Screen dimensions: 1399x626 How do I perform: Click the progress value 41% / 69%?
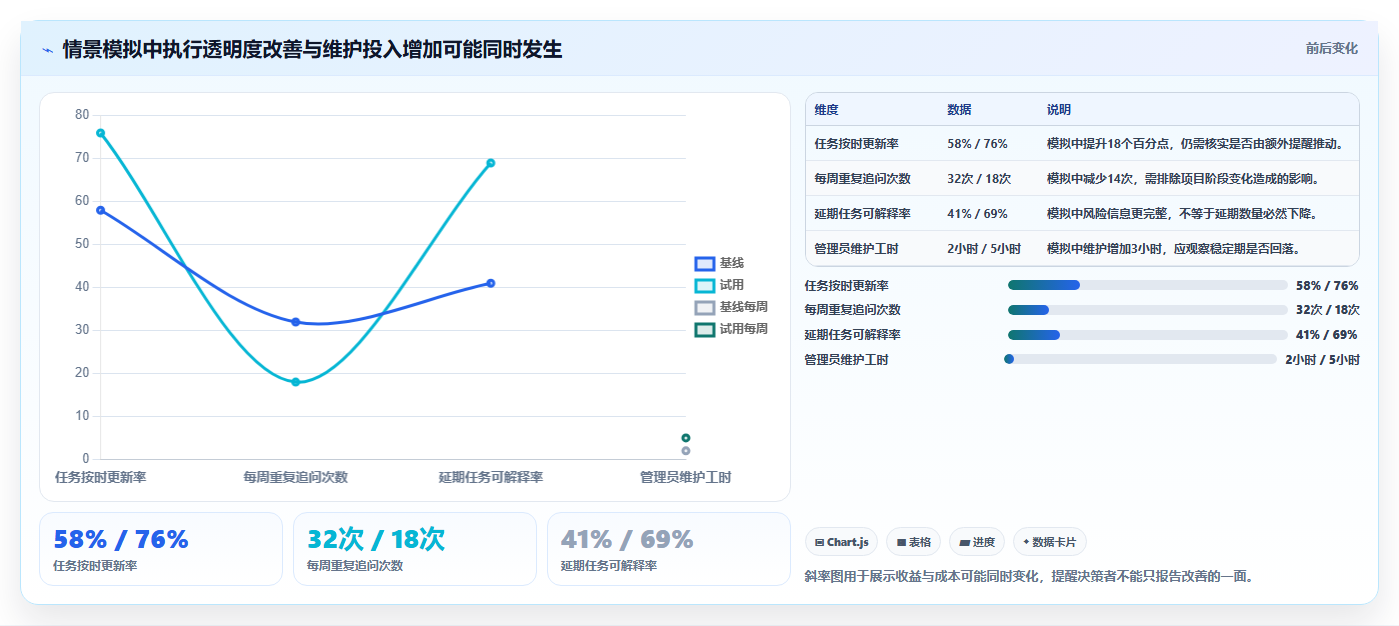(1327, 335)
